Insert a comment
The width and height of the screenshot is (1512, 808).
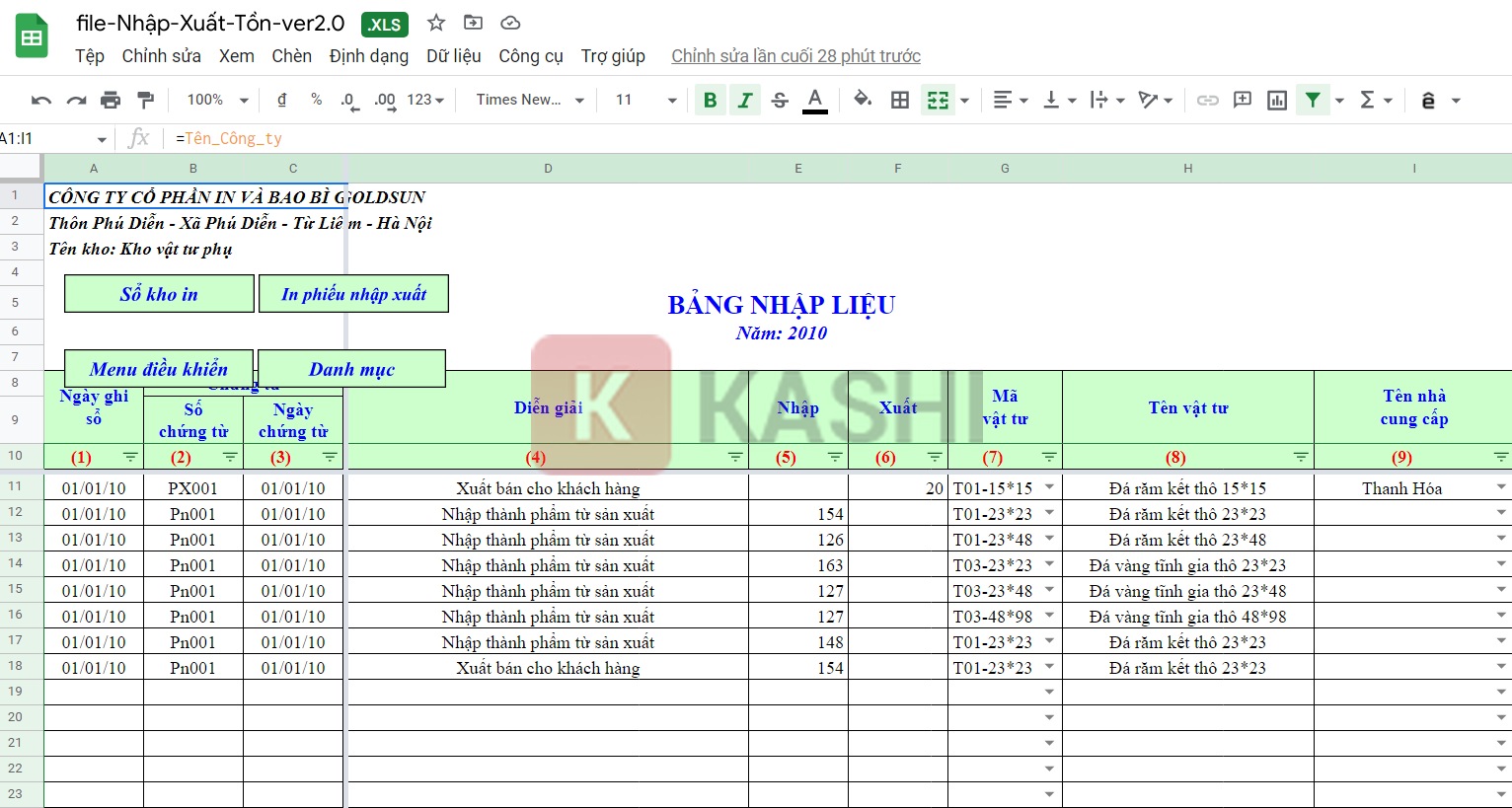(1242, 100)
